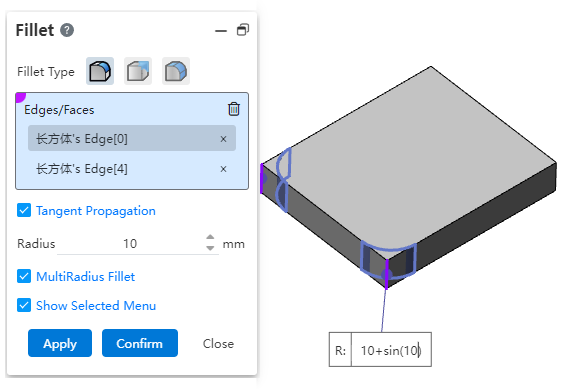Viewport: 564px width, 389px height.
Task: Remove Edge[4] from selection list
Action: click(223, 169)
